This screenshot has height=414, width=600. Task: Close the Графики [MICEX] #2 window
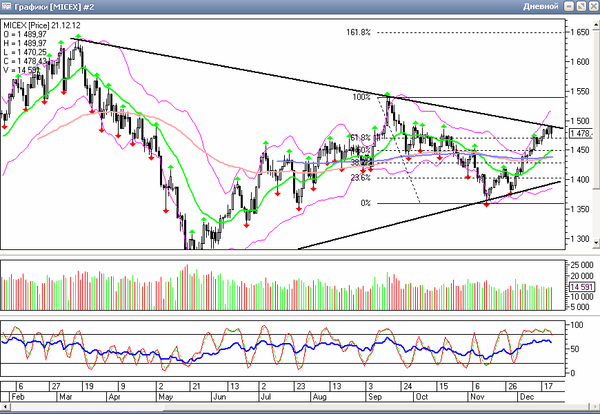[x=593, y=7]
